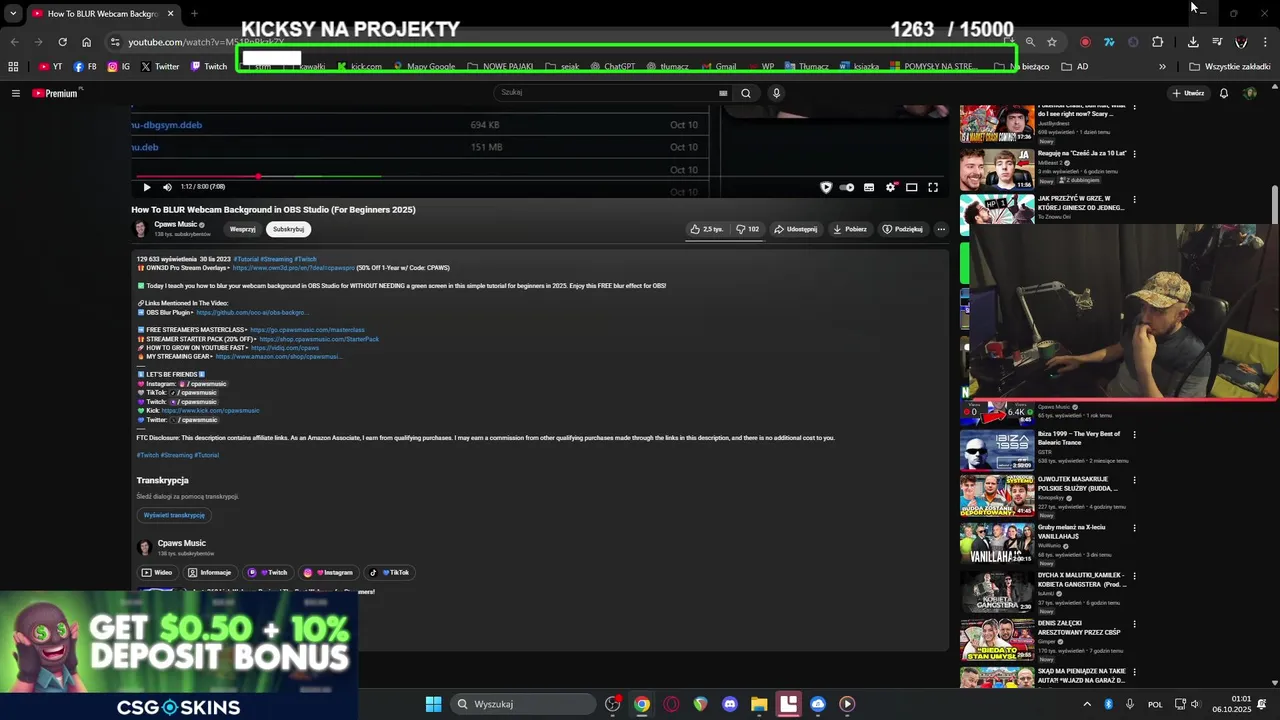Open the kick.com/cpawsmusic link
Image resolution: width=1280 pixels, height=720 pixels.
pos(210,411)
